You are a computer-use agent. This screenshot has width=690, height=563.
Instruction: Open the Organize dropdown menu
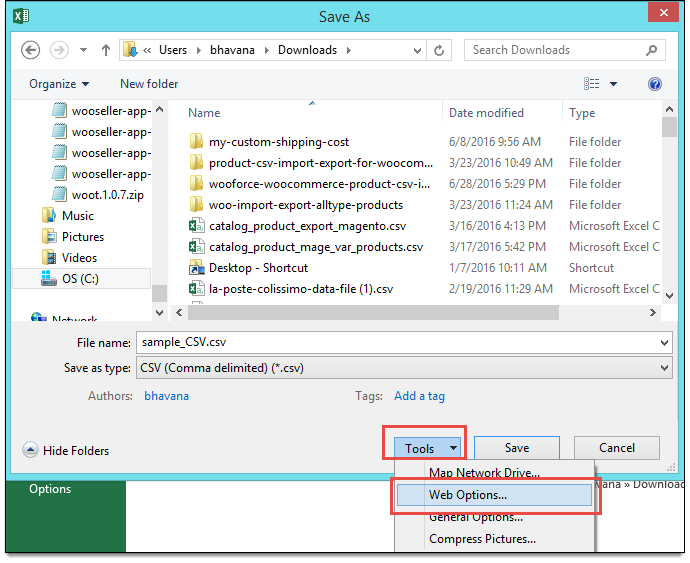(x=59, y=84)
